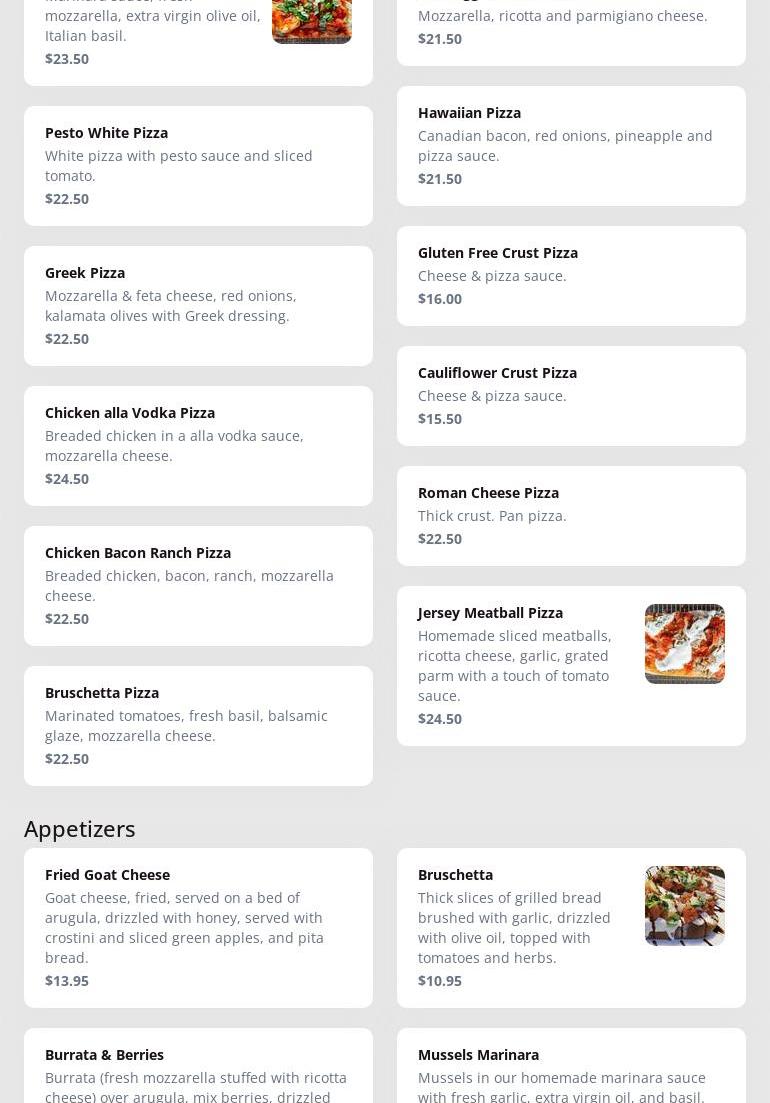Open the Jersey Meatball Pizza photo
The width and height of the screenshot is (770, 1103).
point(684,644)
